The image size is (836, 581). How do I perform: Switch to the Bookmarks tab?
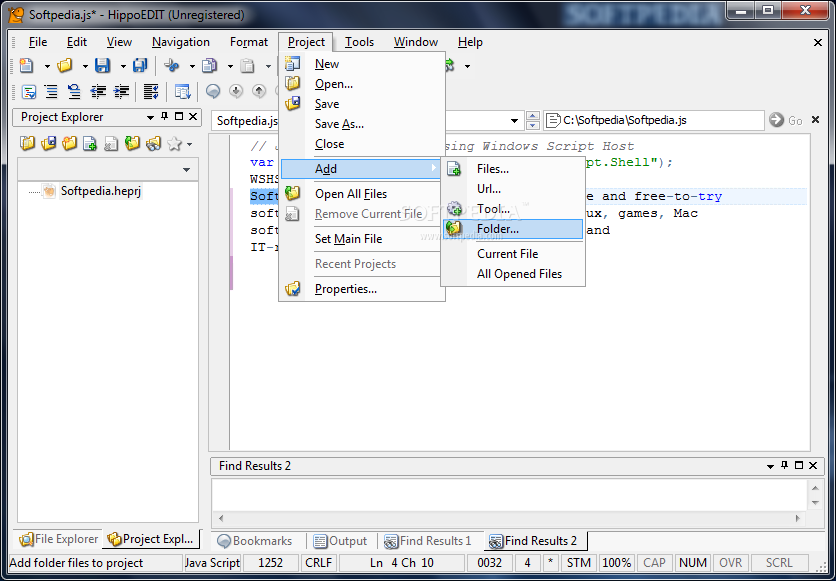[x=255, y=540]
